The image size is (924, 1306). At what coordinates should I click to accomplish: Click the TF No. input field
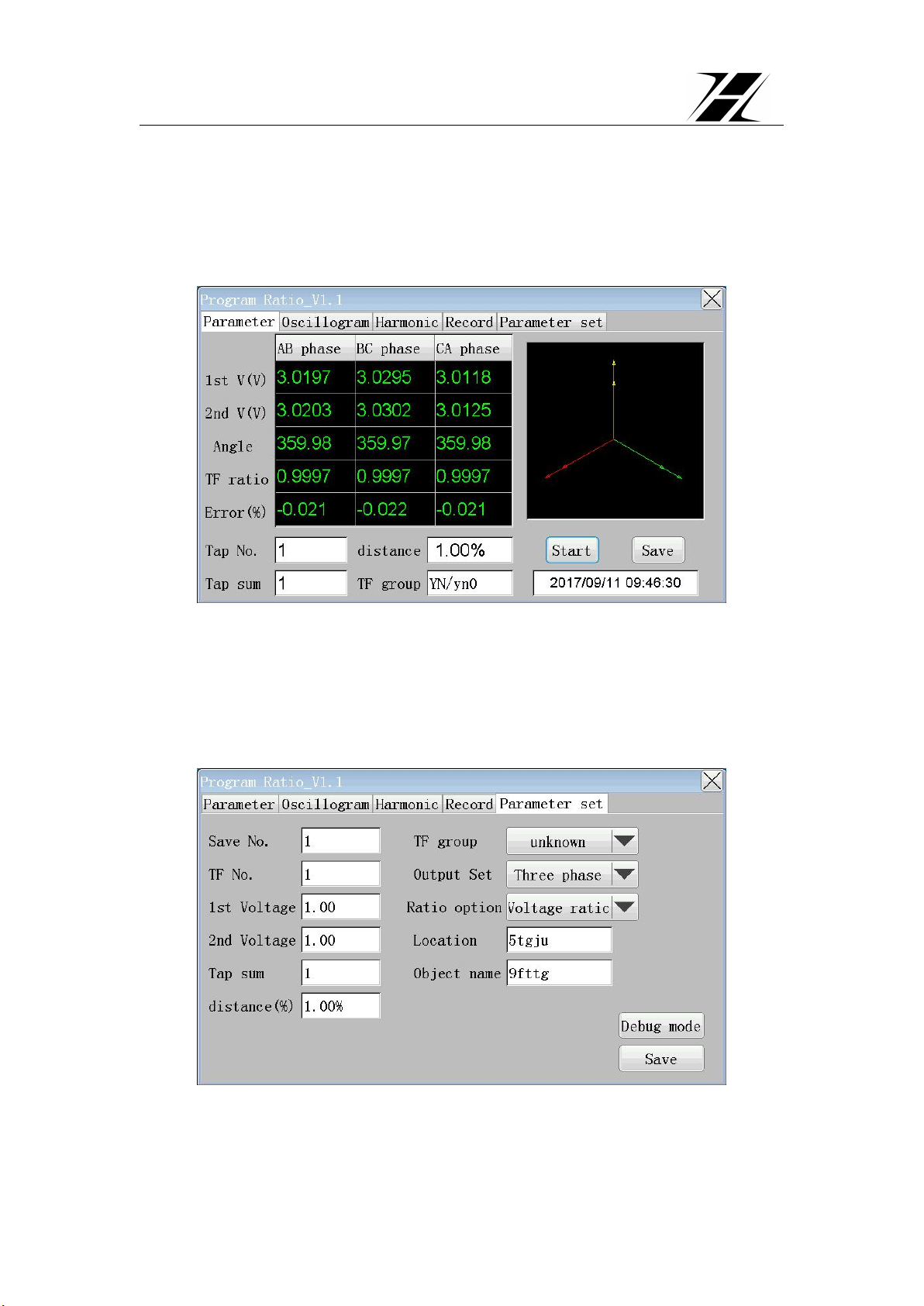coord(341,874)
